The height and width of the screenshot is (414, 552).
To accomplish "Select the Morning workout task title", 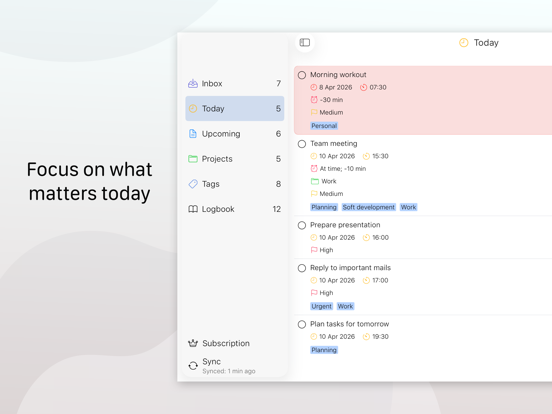I will [338, 75].
